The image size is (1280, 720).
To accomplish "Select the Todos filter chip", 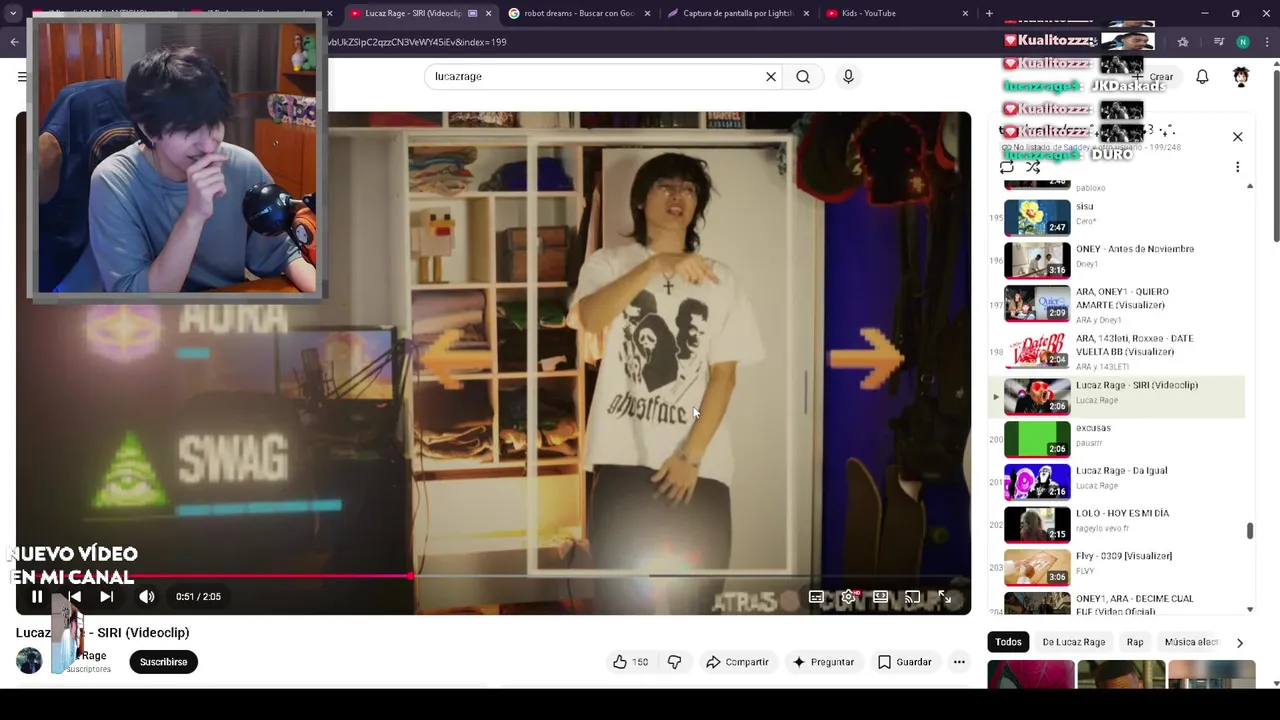I will (1008, 642).
